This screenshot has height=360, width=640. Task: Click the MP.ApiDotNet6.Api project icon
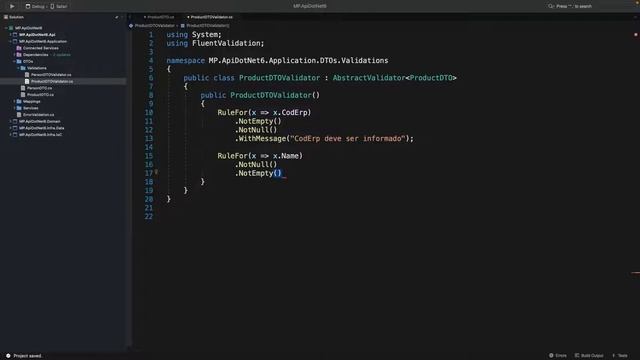(15, 35)
